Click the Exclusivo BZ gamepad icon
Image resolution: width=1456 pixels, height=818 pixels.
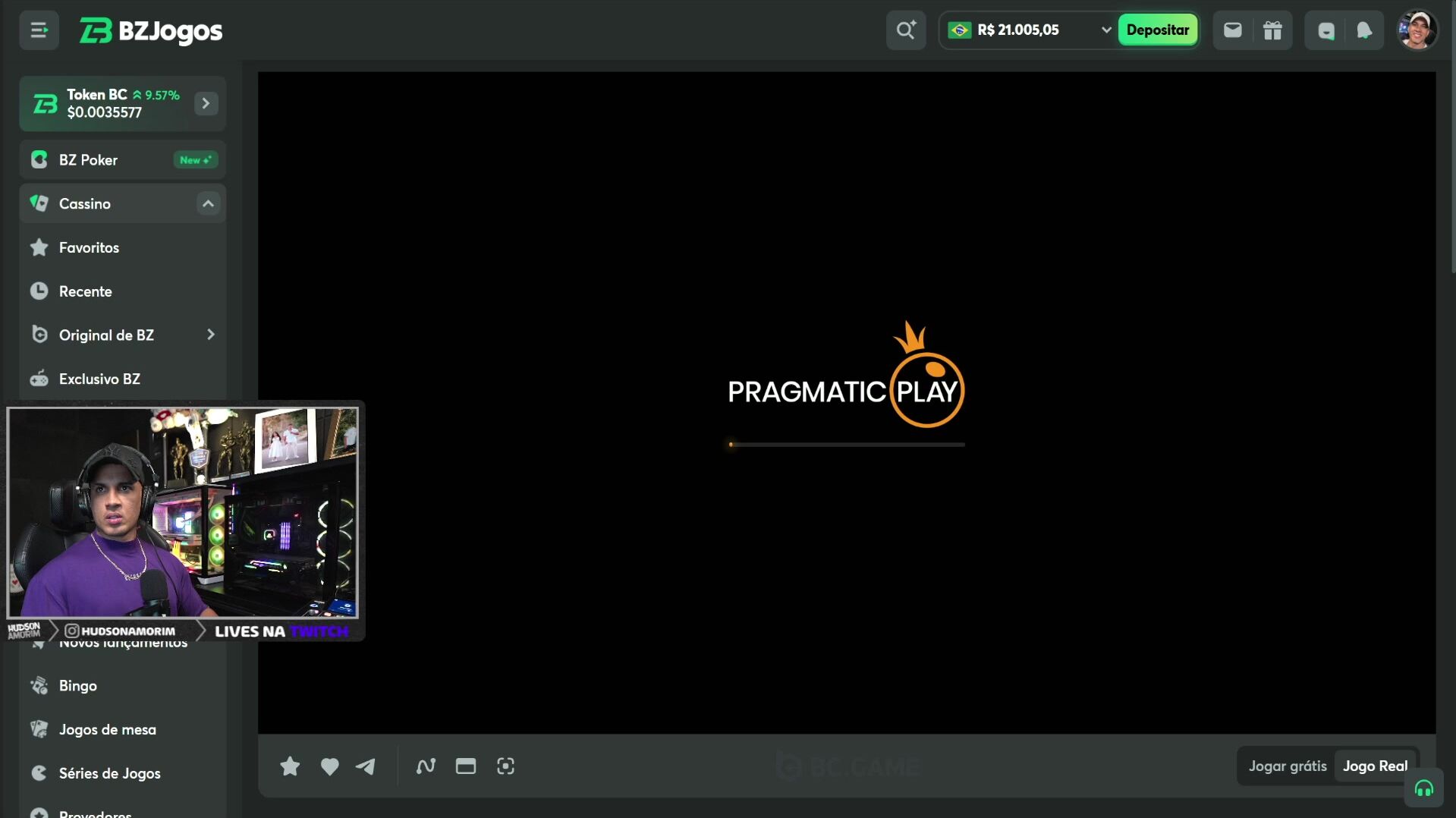[x=39, y=379]
